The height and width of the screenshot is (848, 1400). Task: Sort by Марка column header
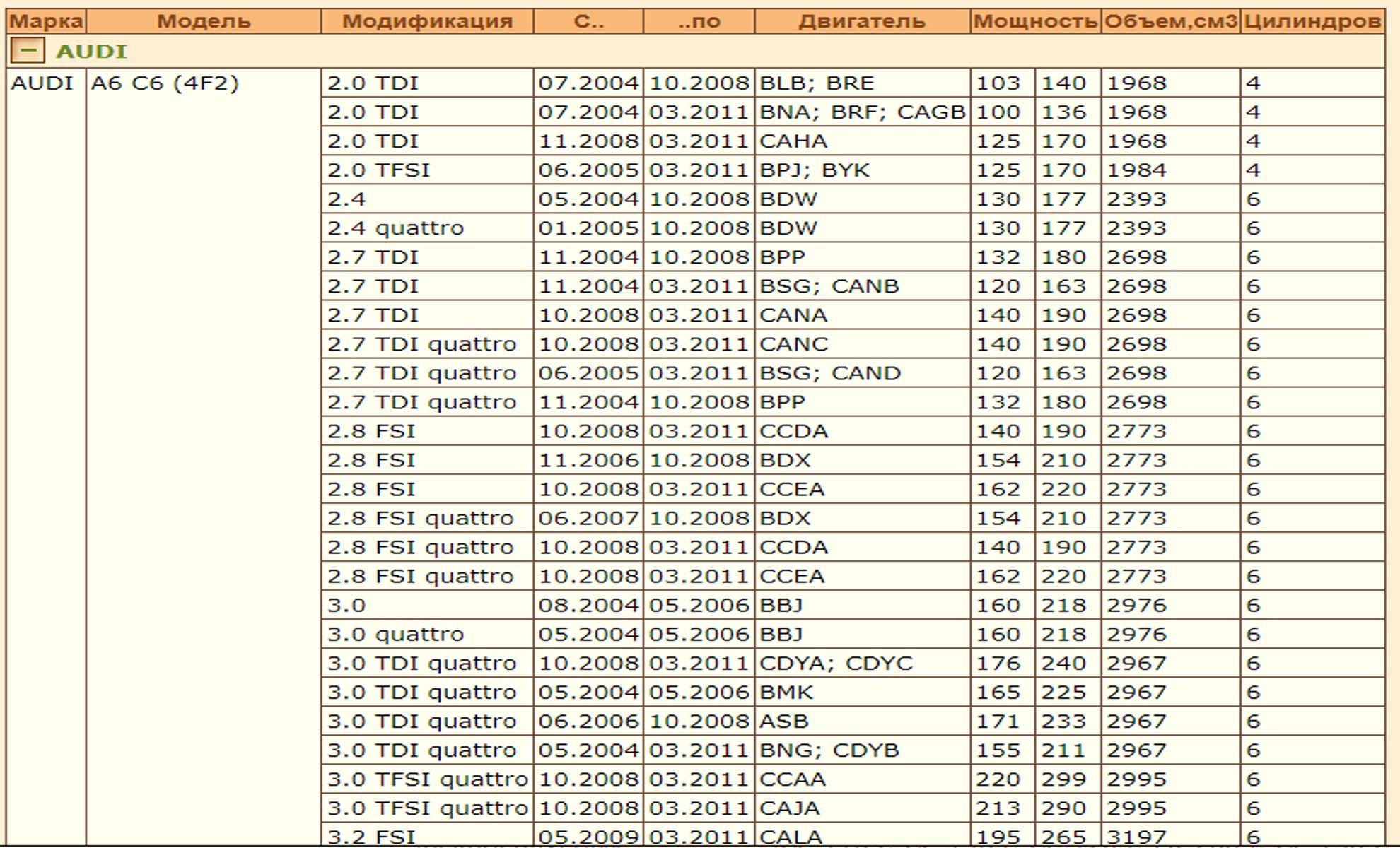coord(46,21)
